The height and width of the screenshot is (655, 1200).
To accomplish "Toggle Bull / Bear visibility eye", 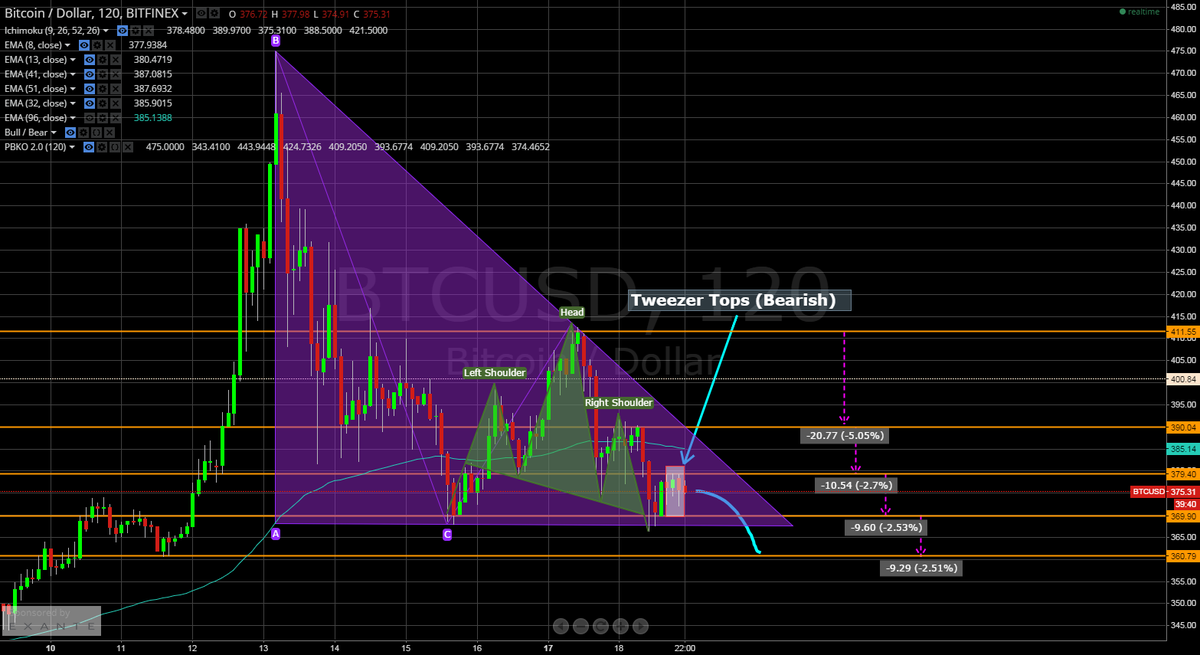I will [x=70, y=132].
